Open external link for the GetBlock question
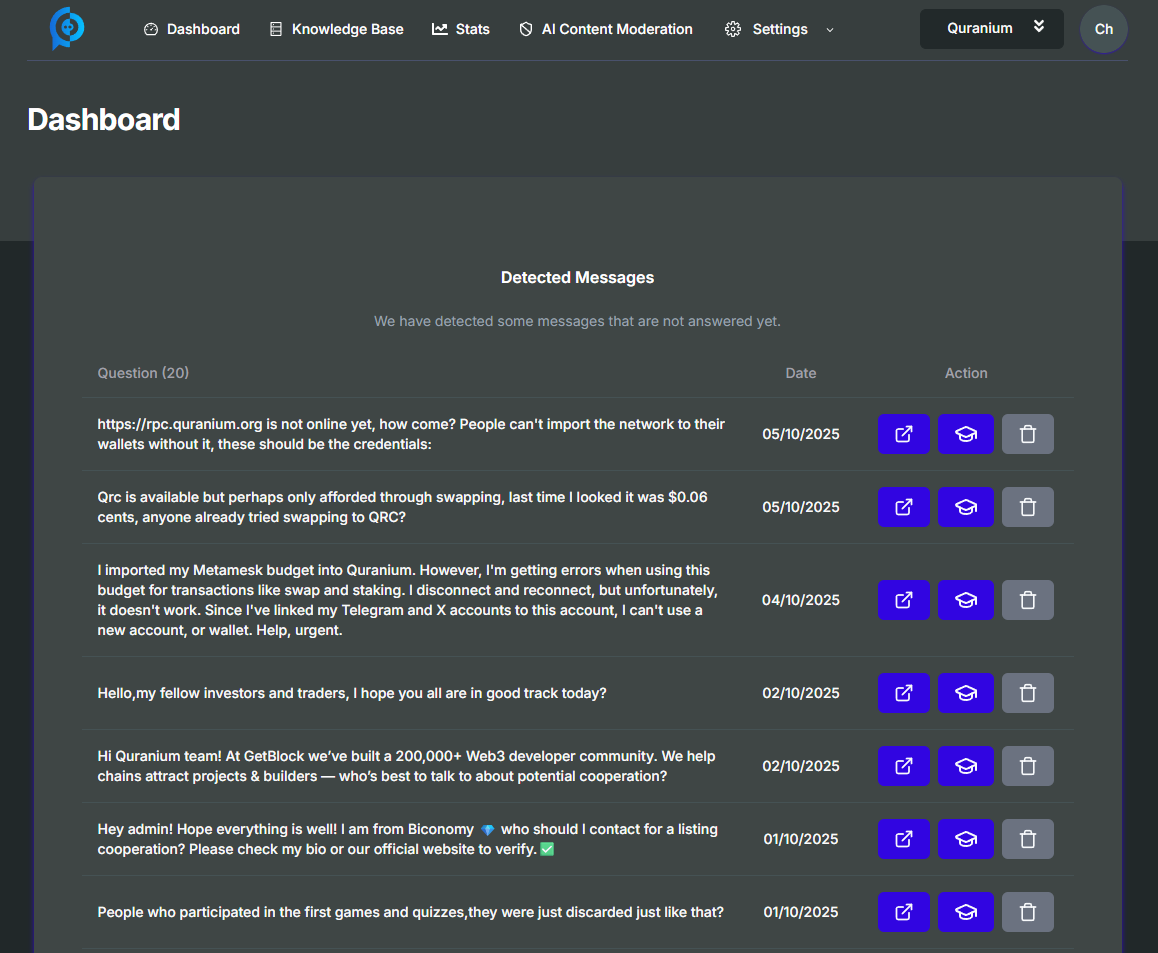 [903, 766]
